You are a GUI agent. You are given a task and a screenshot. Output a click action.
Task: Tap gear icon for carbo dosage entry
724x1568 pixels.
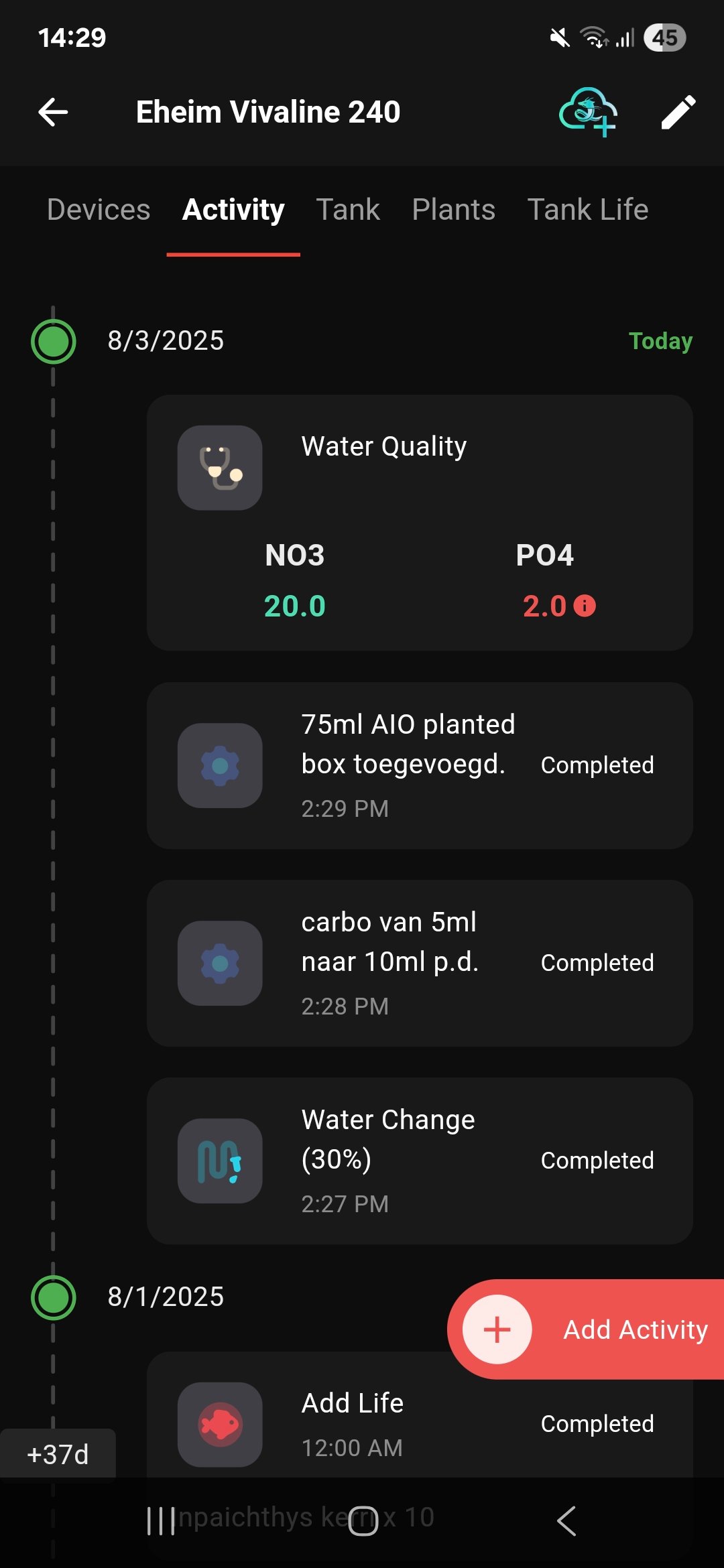(220, 963)
